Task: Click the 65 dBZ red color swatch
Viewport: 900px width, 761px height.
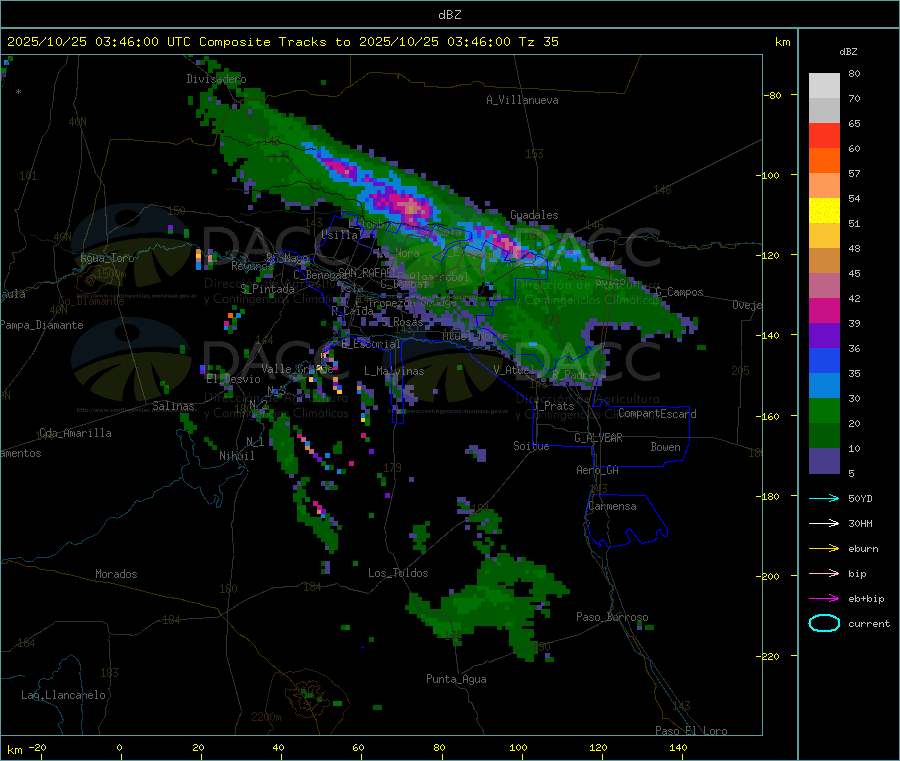Action: click(x=824, y=135)
